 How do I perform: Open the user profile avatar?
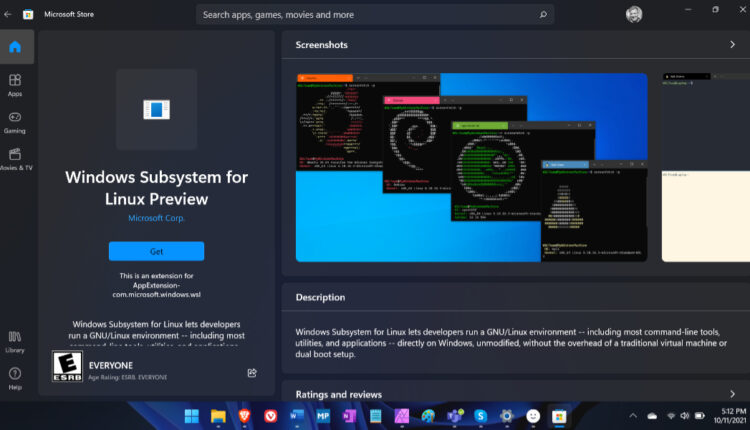coord(634,14)
